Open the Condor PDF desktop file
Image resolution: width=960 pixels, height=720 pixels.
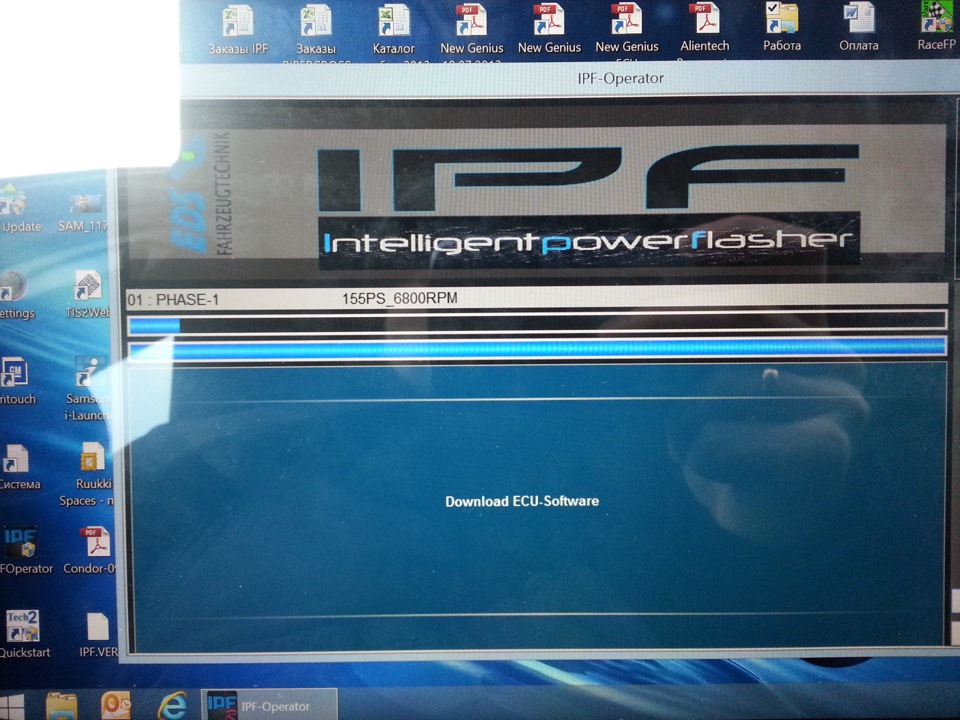(90, 550)
